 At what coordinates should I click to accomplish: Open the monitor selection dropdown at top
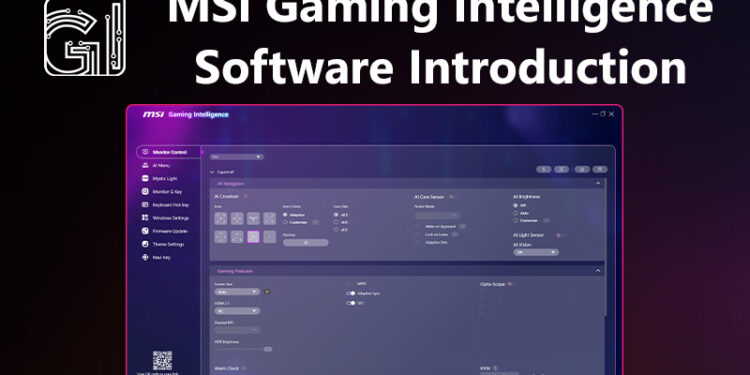coord(237,156)
